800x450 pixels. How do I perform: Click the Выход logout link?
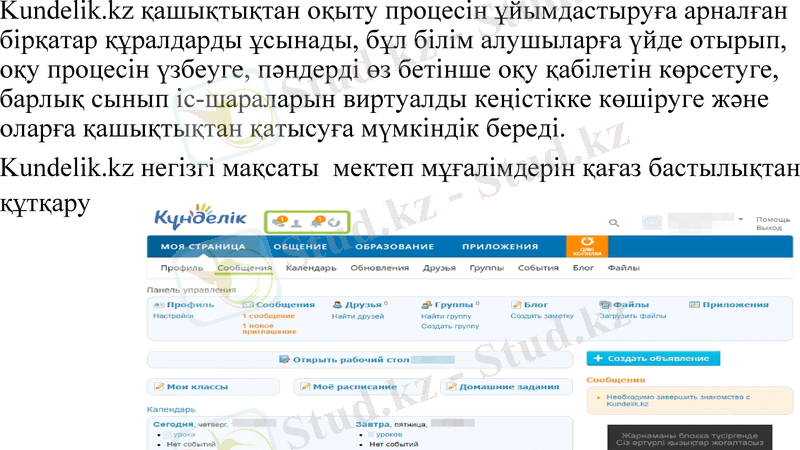pos(768,228)
